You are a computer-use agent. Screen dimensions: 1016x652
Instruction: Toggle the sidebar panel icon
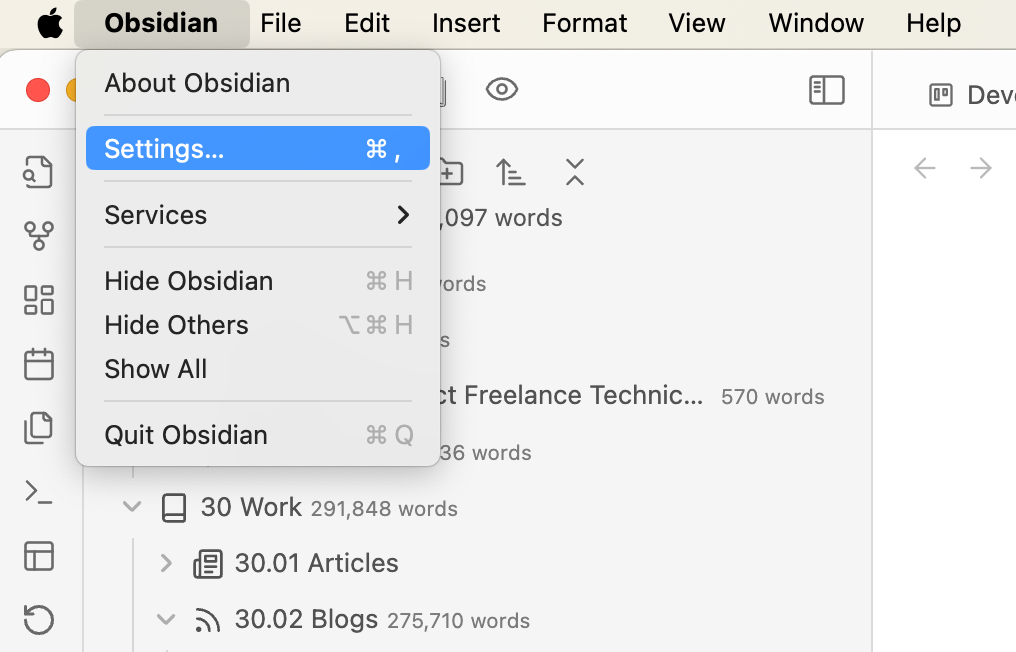pos(826,90)
